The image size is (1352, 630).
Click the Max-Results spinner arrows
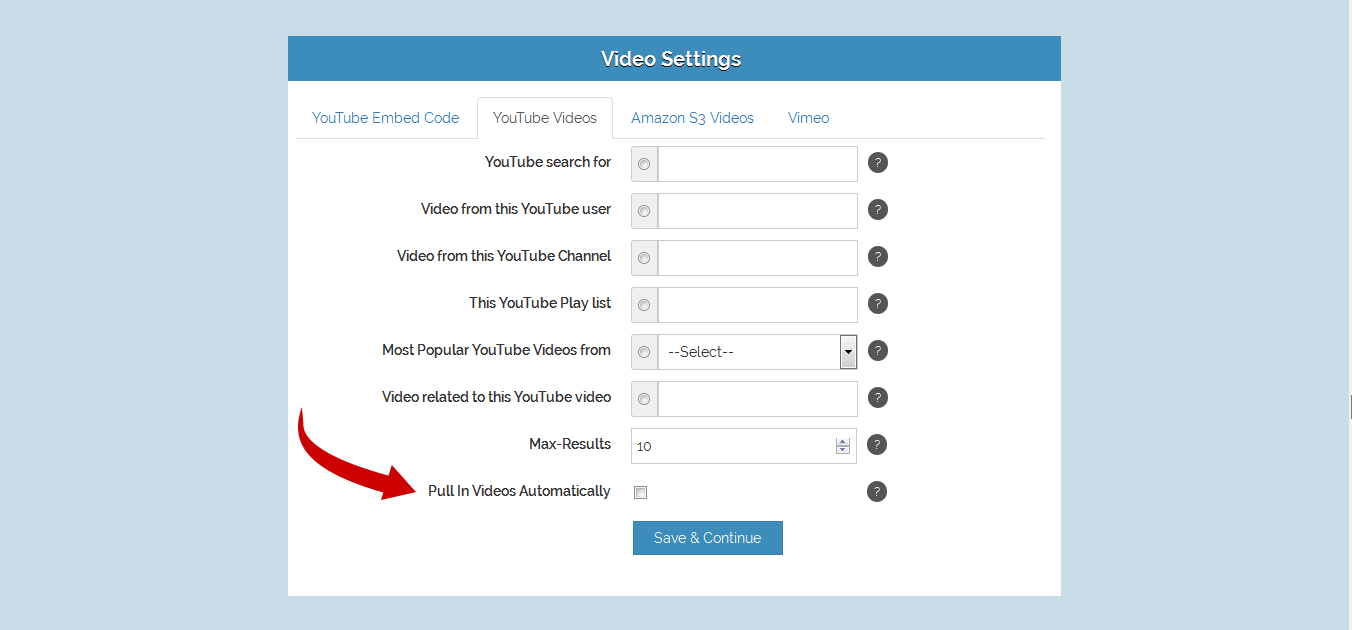pos(843,446)
